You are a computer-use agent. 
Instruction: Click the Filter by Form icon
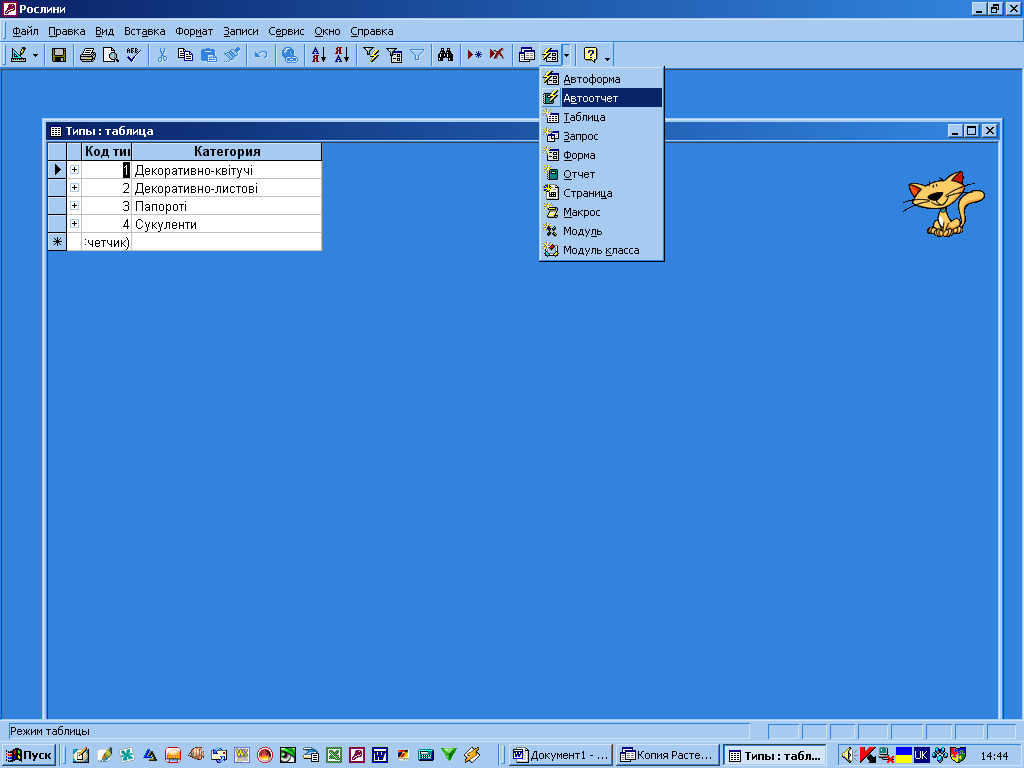tap(394, 55)
